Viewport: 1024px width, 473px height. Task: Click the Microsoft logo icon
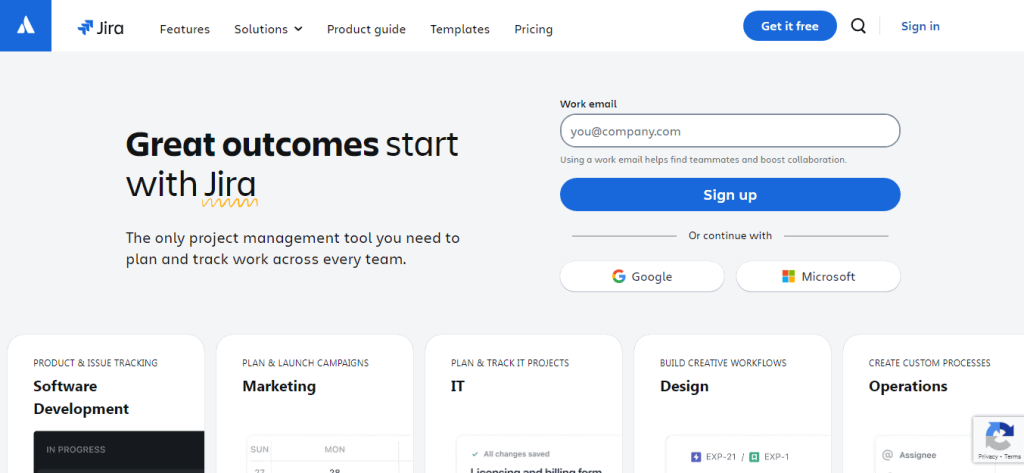(x=789, y=277)
